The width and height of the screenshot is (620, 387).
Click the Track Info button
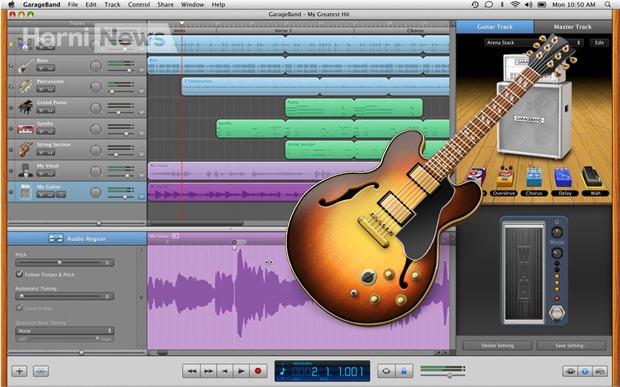585,371
